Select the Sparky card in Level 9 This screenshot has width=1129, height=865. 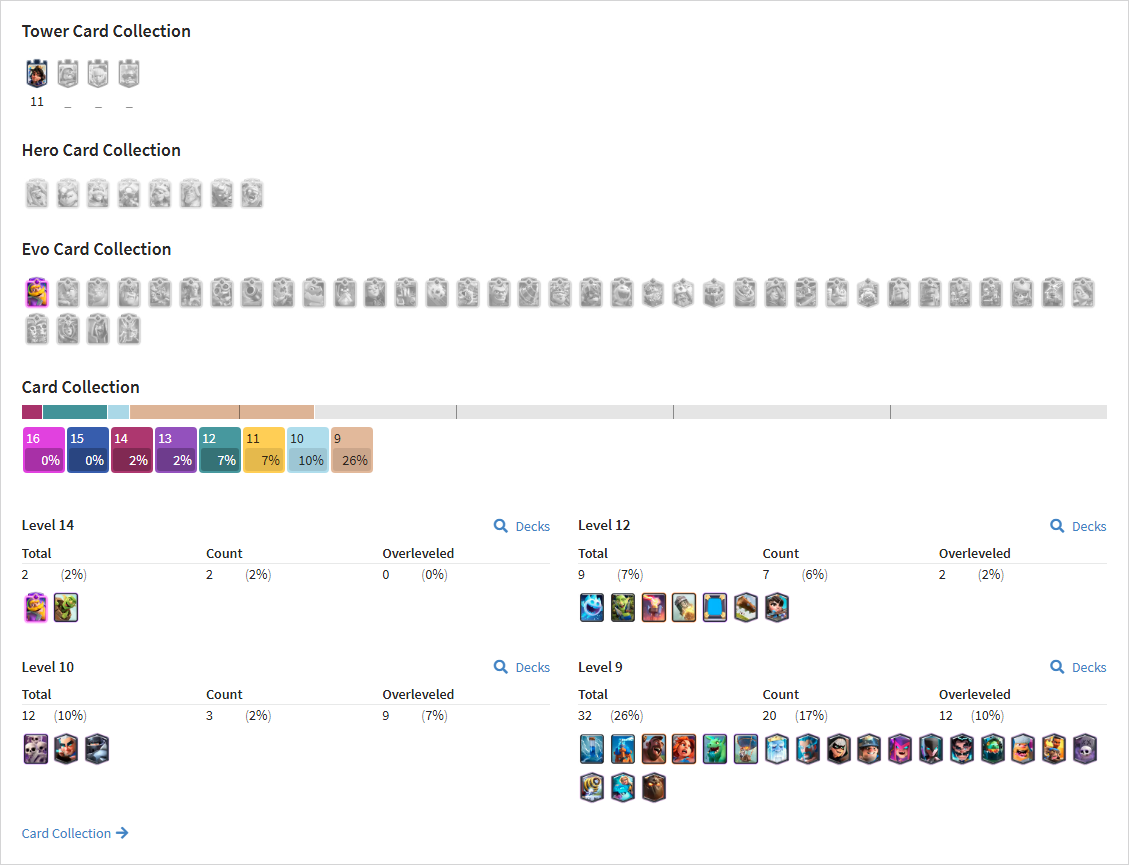pyautogui.click(x=592, y=787)
